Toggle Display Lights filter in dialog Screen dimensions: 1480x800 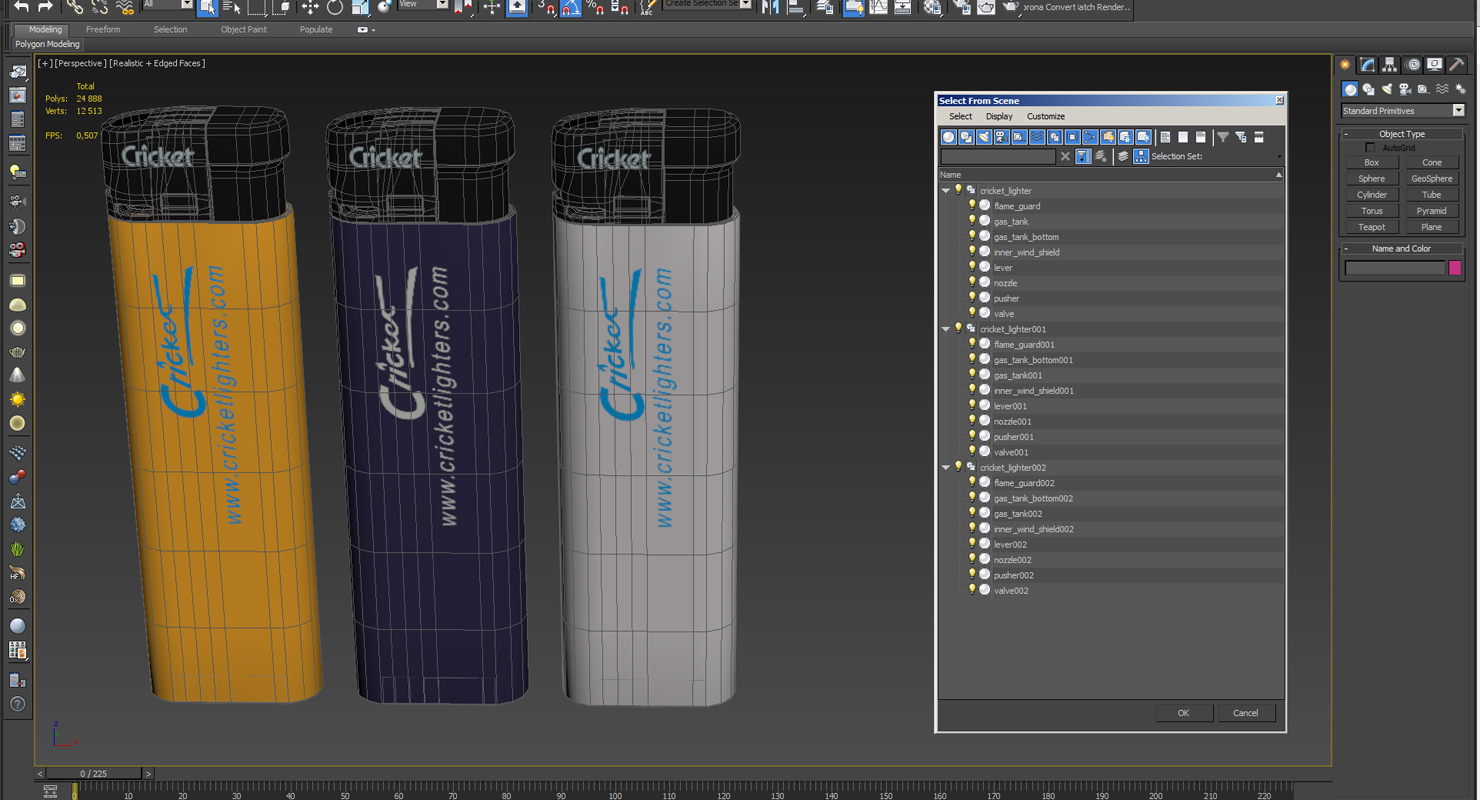(x=984, y=137)
